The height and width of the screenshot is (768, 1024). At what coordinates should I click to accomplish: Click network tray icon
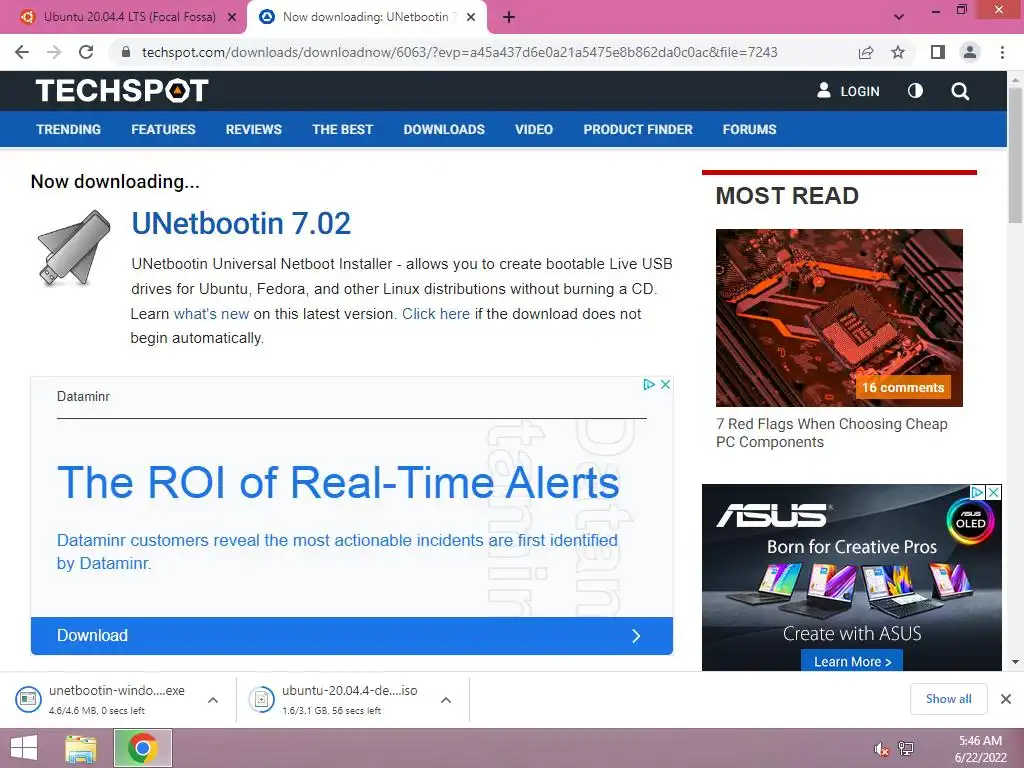tap(906, 749)
